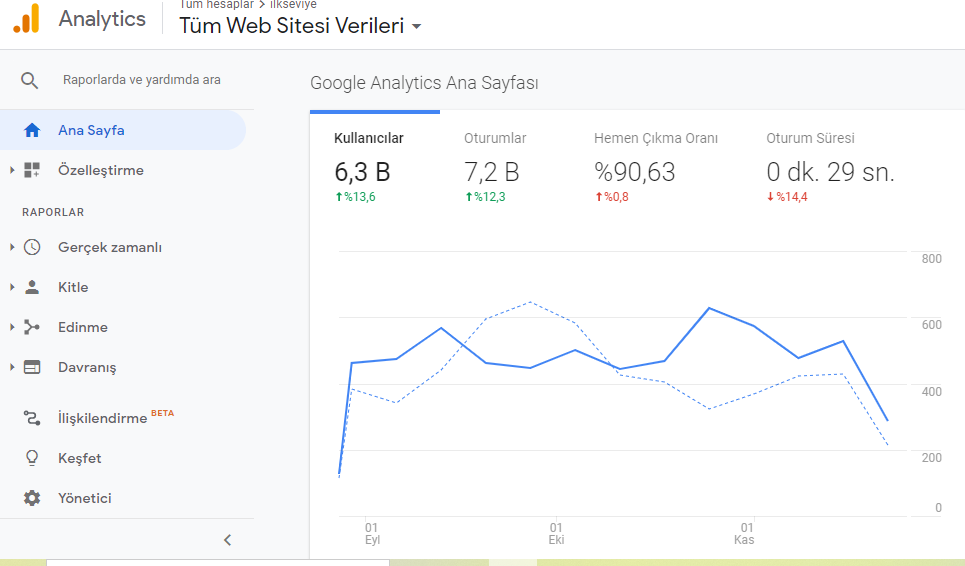Viewport: 965px width, 566px height.
Task: Click the Kitle person icon
Action: [x=32, y=287]
